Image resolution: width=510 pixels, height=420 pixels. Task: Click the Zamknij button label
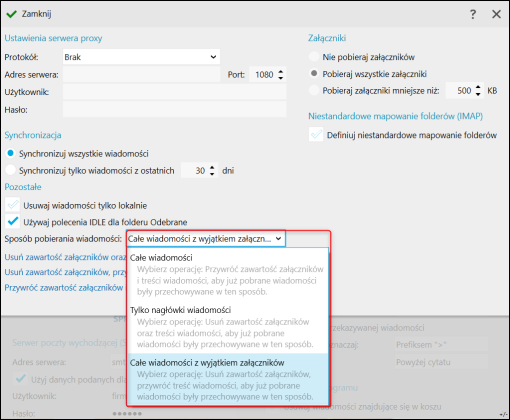pyautogui.click(x=37, y=14)
